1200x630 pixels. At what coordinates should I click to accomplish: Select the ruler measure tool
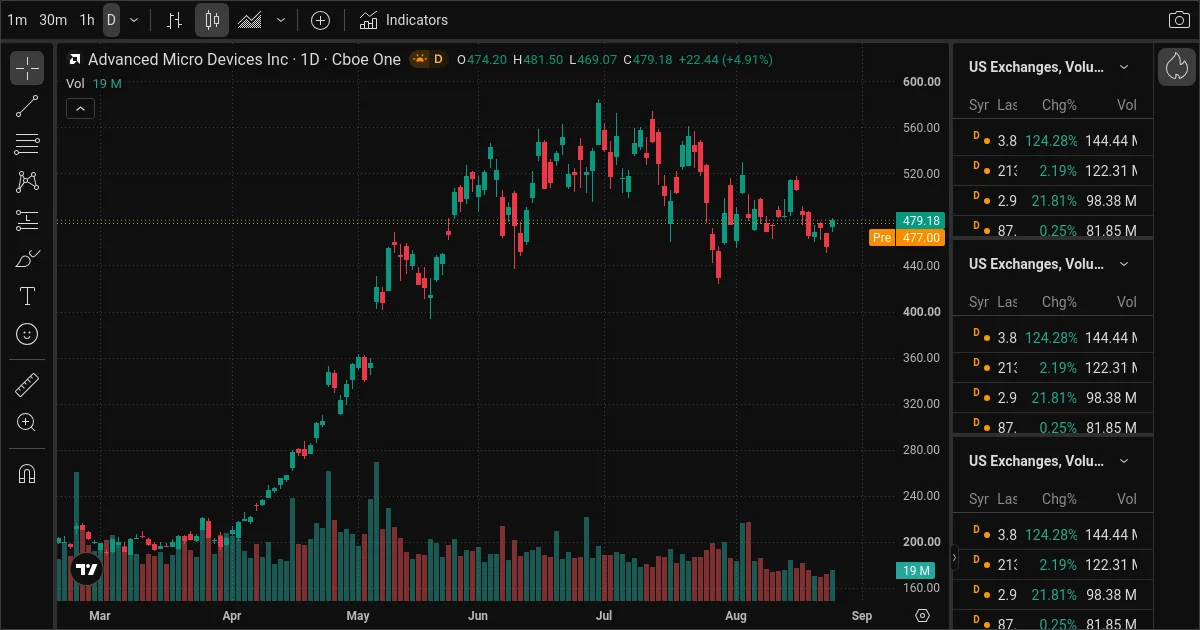coord(27,385)
